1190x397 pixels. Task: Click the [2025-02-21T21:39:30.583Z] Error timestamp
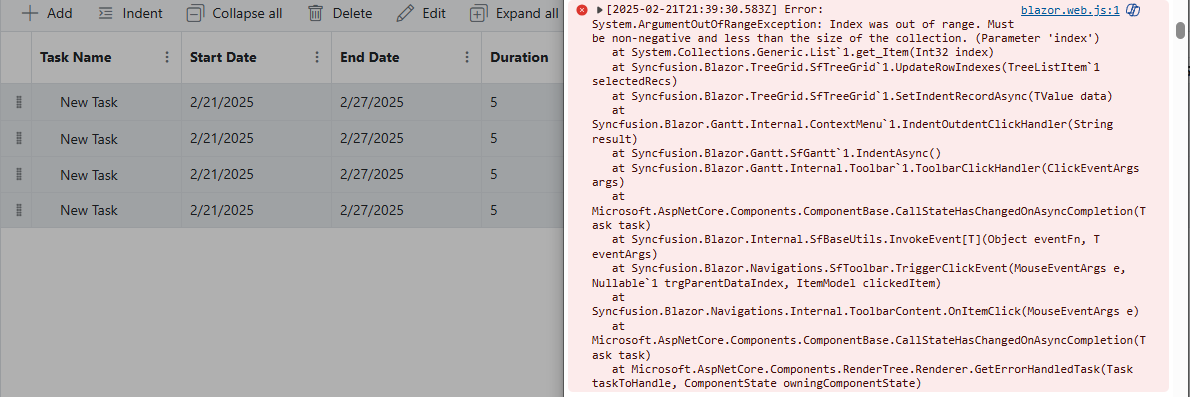(713, 10)
